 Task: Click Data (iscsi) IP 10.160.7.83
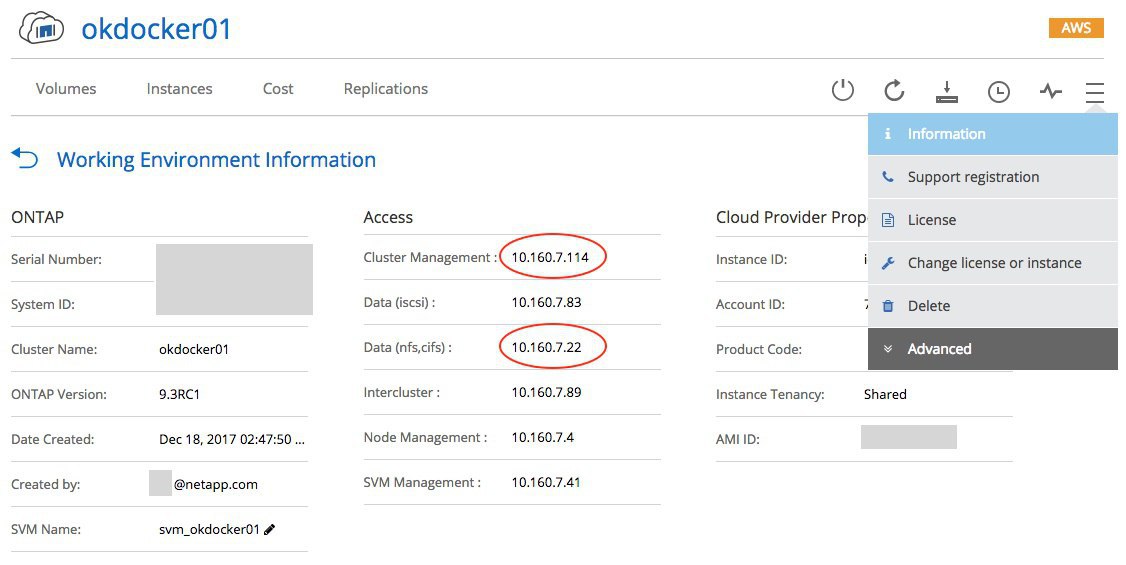pos(546,302)
